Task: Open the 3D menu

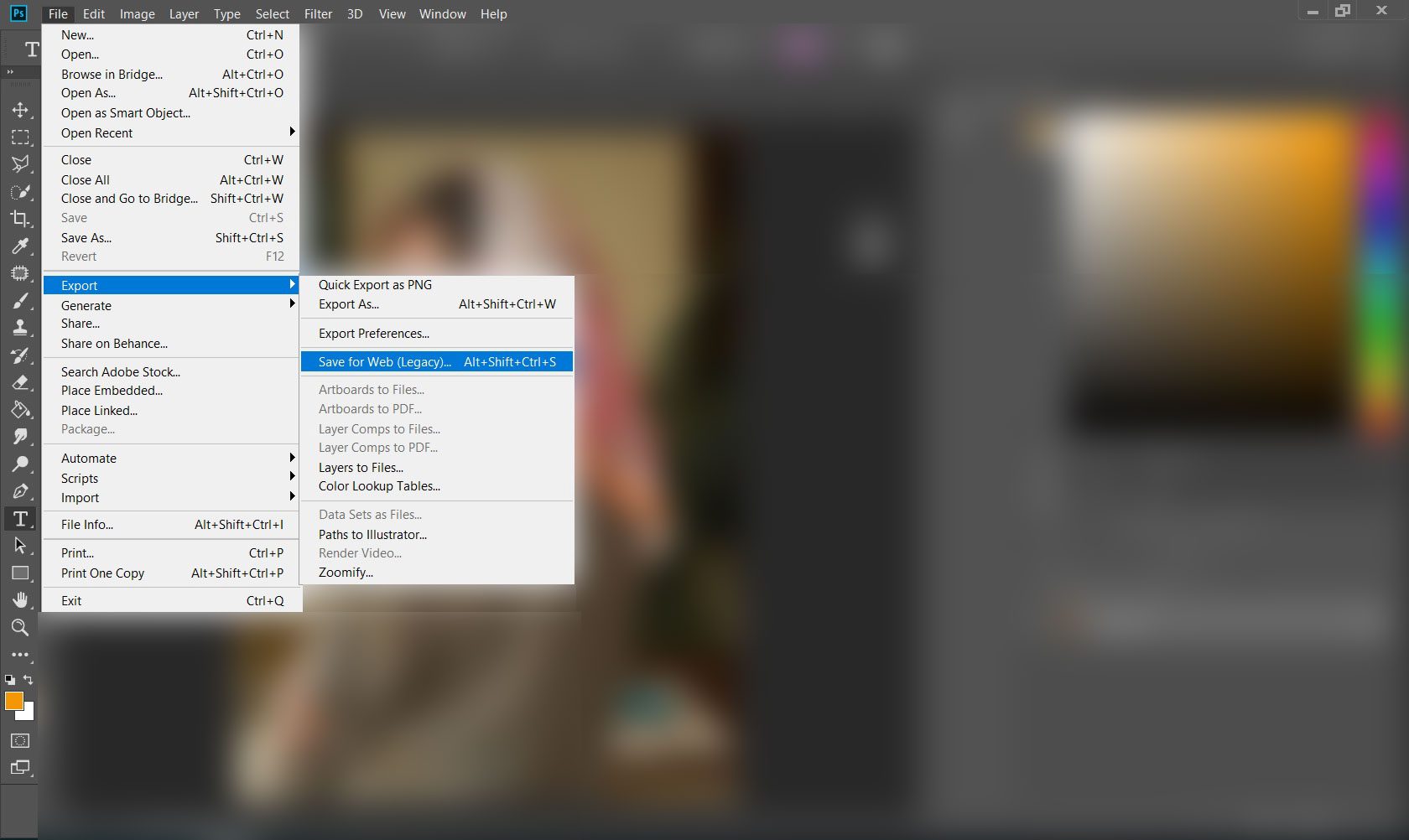Action: tap(355, 13)
